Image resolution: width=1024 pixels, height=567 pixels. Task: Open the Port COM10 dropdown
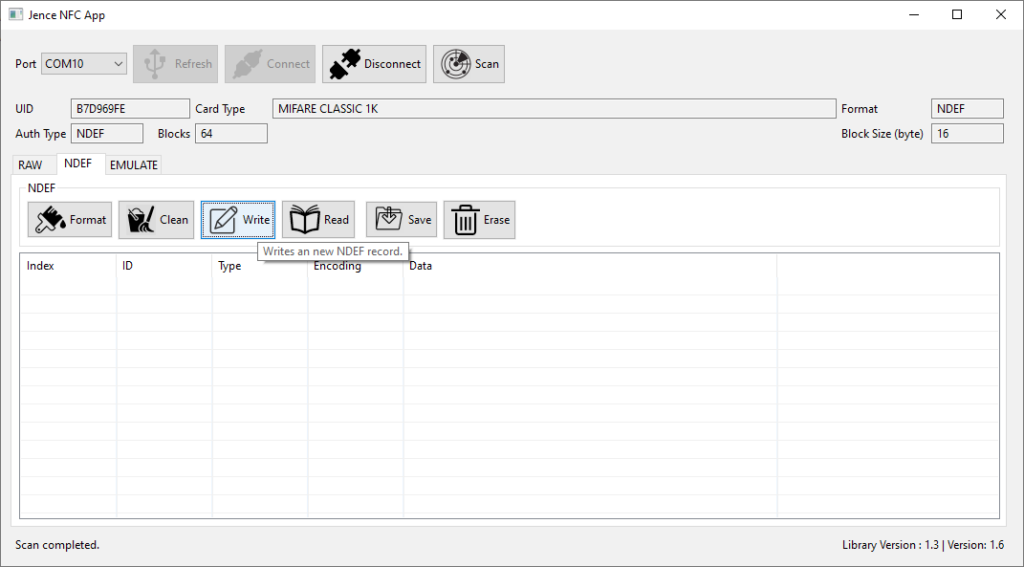click(84, 64)
